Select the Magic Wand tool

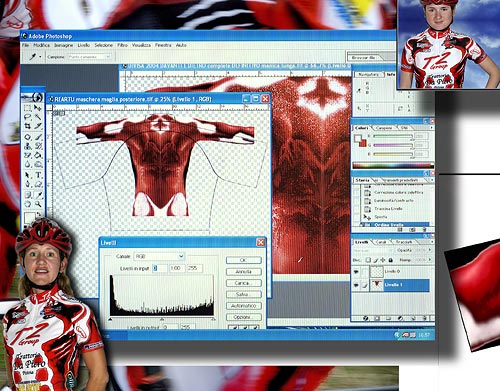[38, 117]
